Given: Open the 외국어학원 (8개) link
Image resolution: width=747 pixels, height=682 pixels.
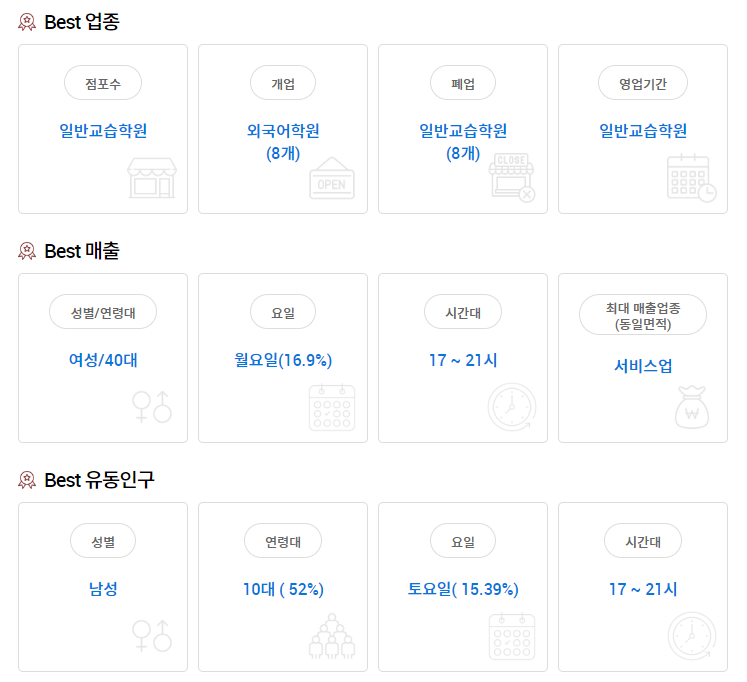Looking at the screenshot, I should point(283,142).
